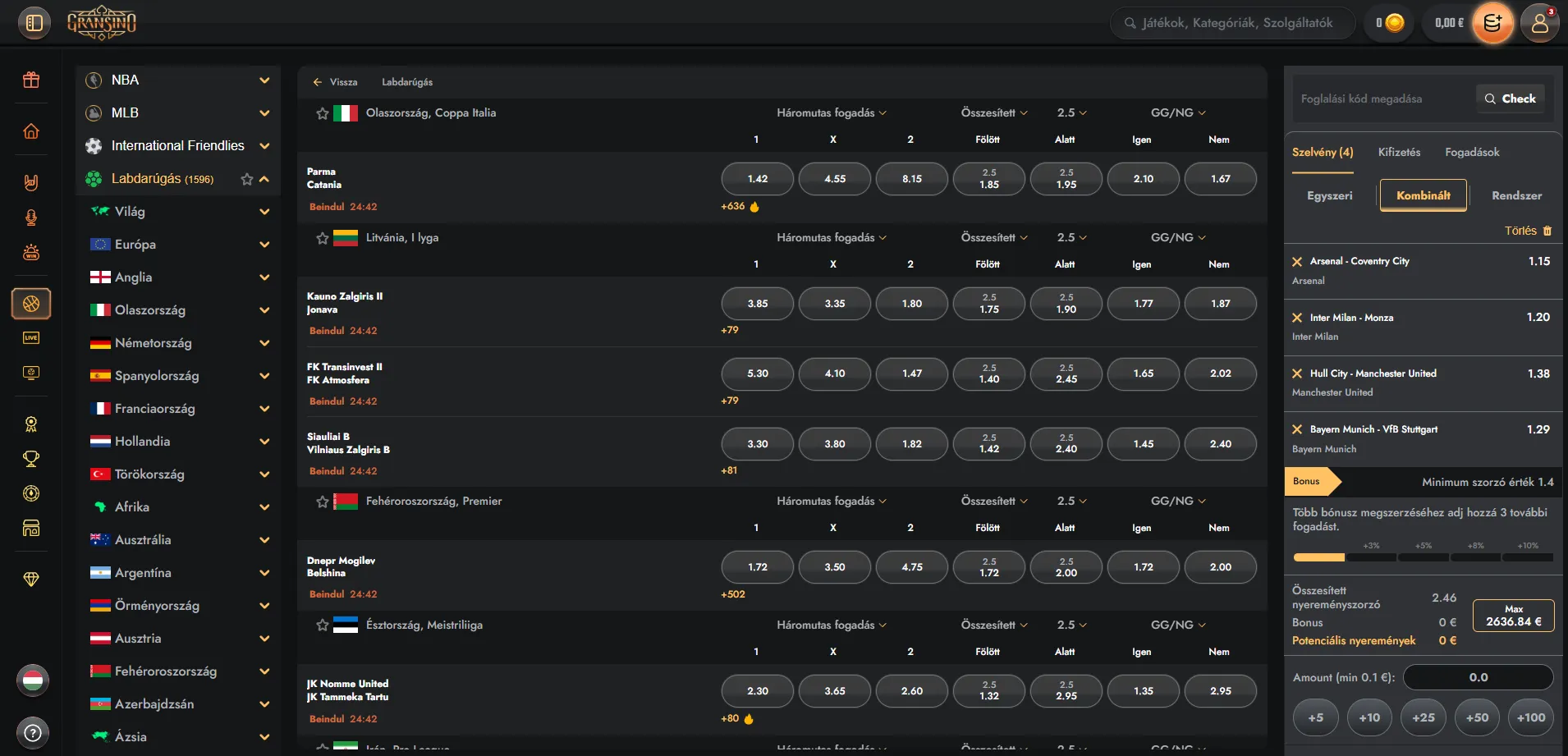
Task: Toggle the Labdarúgás favorite star in sidebar
Action: (246, 179)
